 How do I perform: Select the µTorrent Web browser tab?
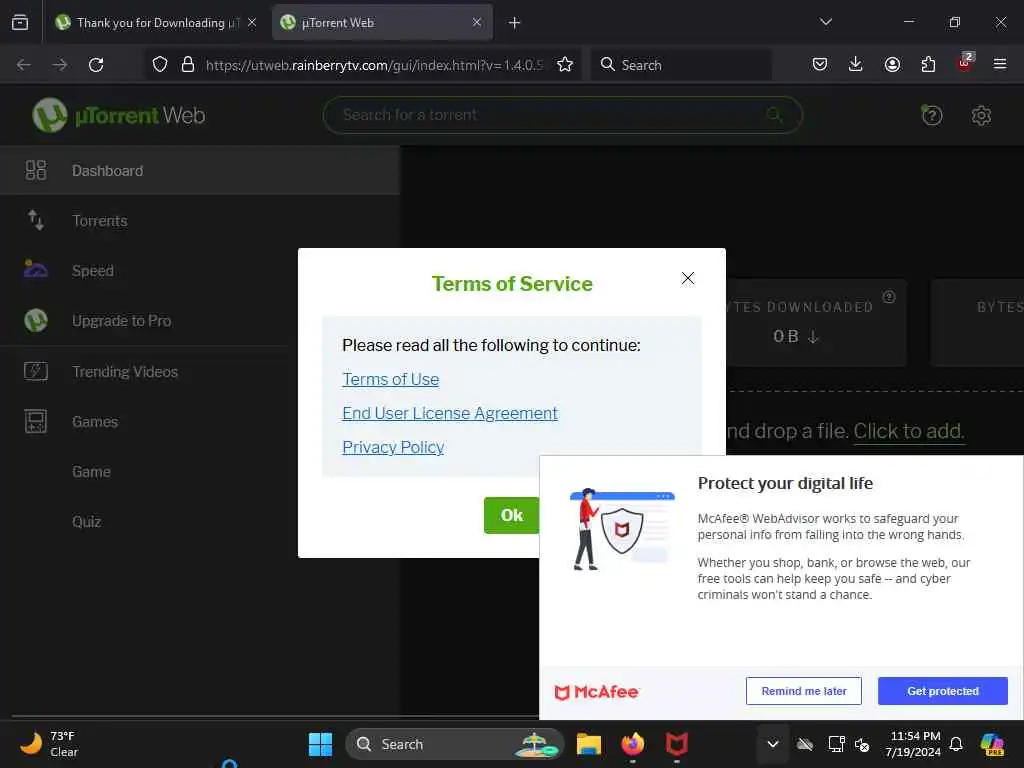coord(382,23)
